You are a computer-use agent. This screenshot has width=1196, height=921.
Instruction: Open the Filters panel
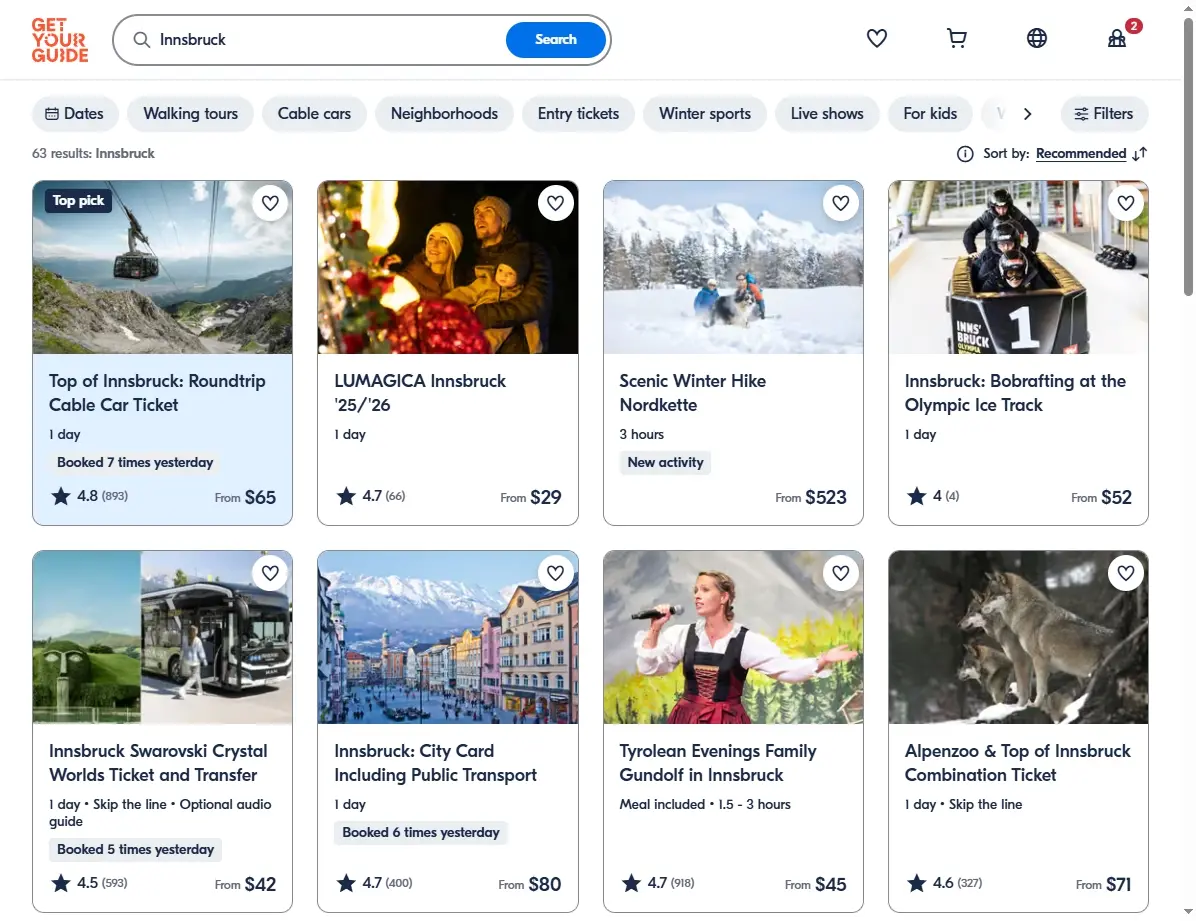1104,114
